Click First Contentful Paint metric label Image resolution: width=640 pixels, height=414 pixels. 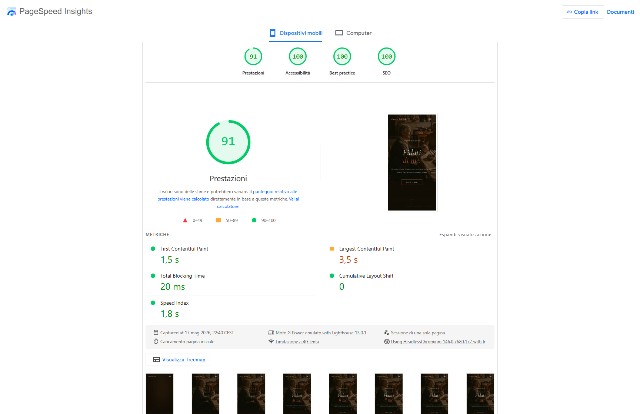[x=184, y=249]
